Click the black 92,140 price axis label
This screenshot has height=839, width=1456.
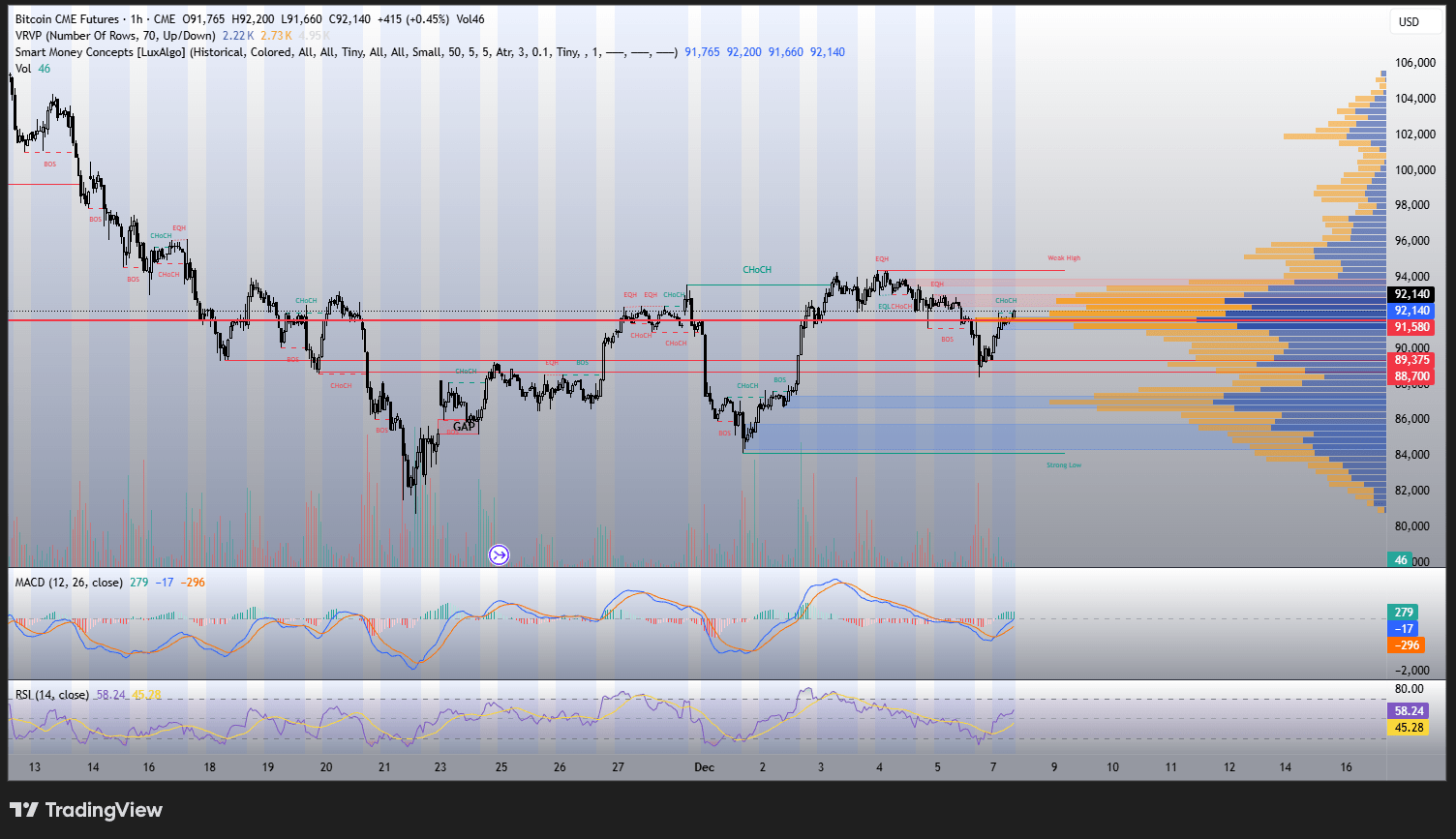(1411, 294)
